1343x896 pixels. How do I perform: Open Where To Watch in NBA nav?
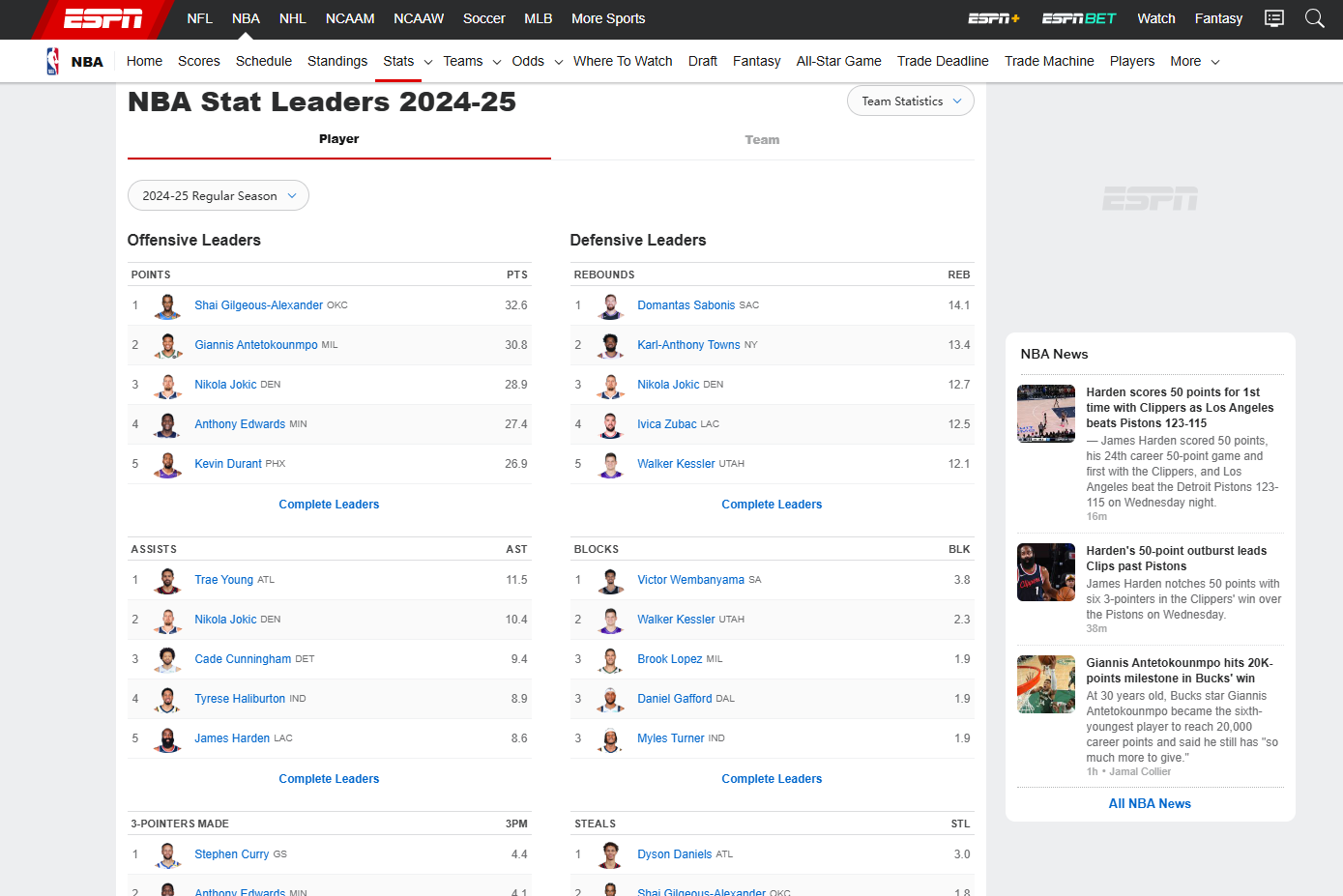point(623,61)
